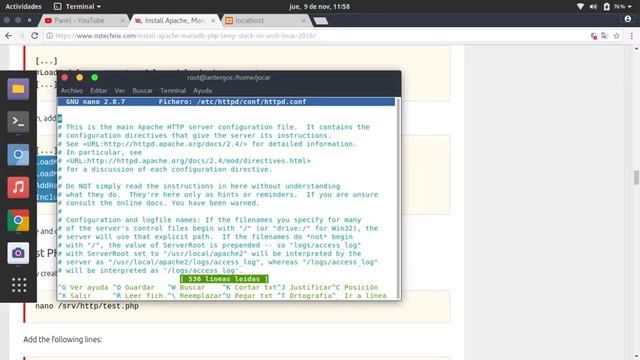
Task: Click the browser address bar URL
Action: (x=185, y=36)
